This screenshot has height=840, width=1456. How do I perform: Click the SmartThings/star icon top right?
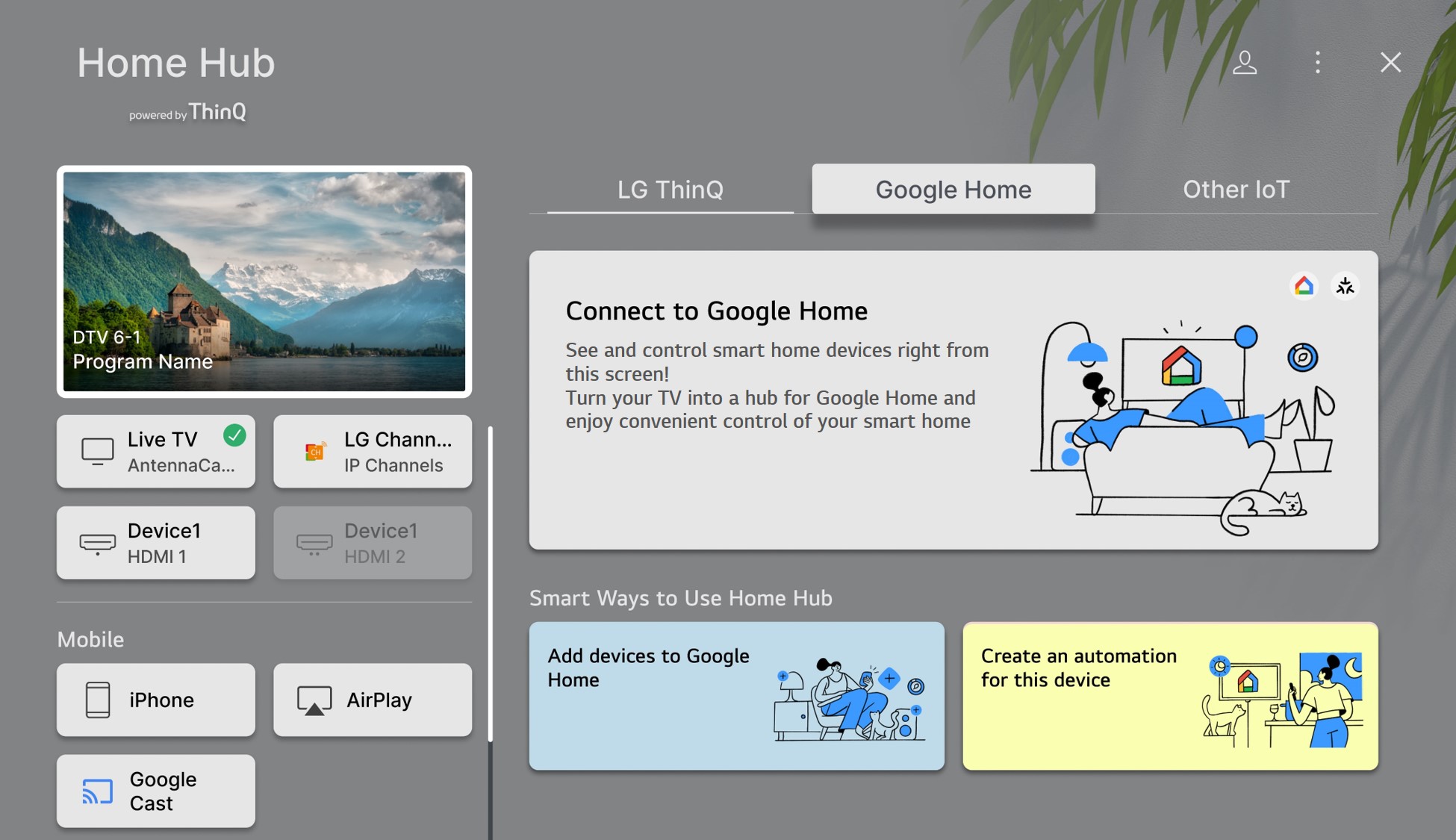coord(1345,284)
